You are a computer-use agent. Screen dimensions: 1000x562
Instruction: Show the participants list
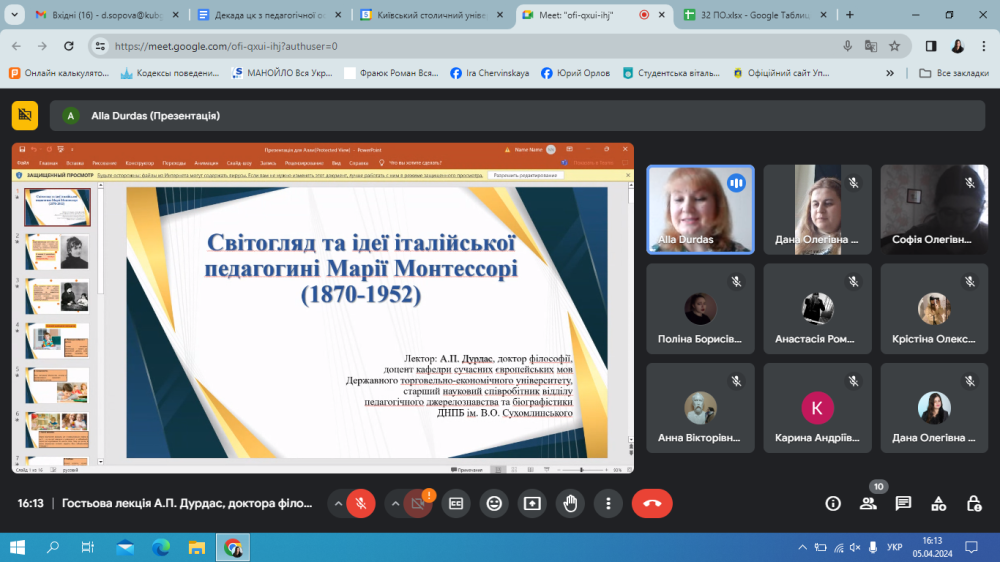[x=868, y=503]
